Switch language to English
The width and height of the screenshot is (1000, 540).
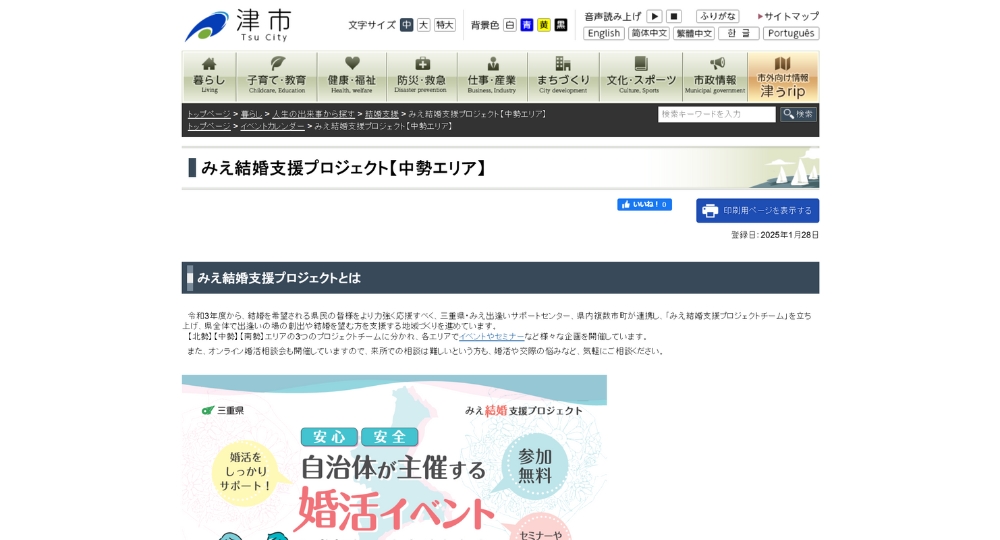604,33
